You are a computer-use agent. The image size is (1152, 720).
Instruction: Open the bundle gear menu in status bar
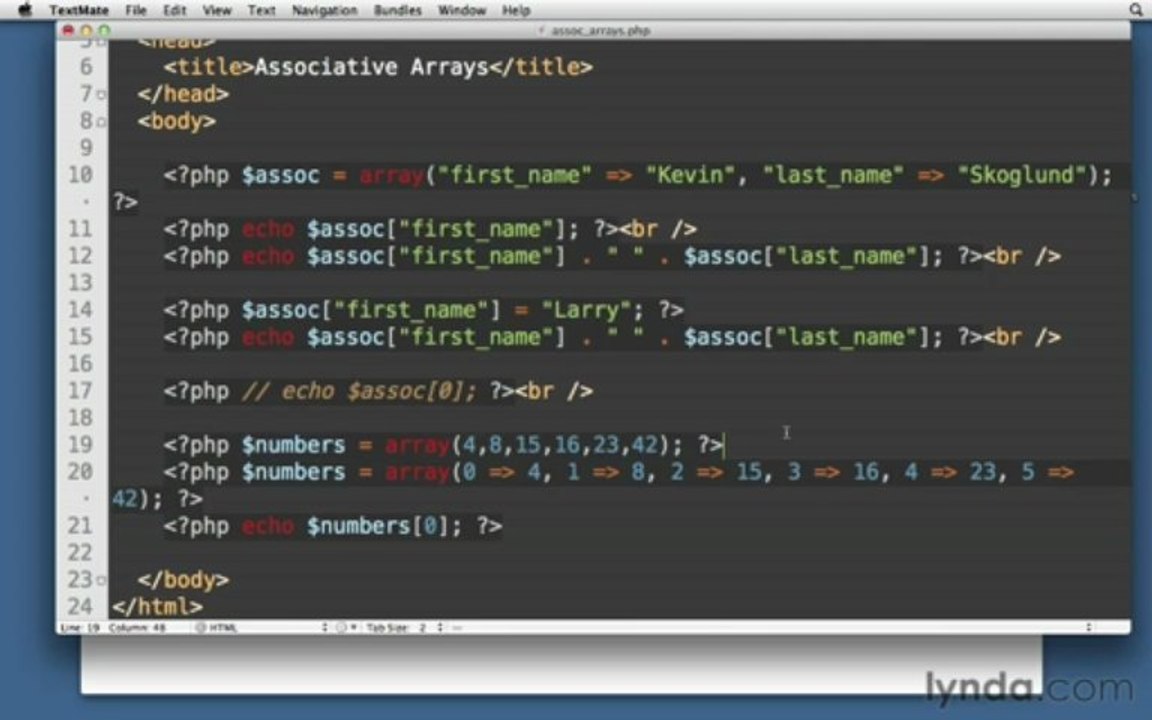coord(346,627)
